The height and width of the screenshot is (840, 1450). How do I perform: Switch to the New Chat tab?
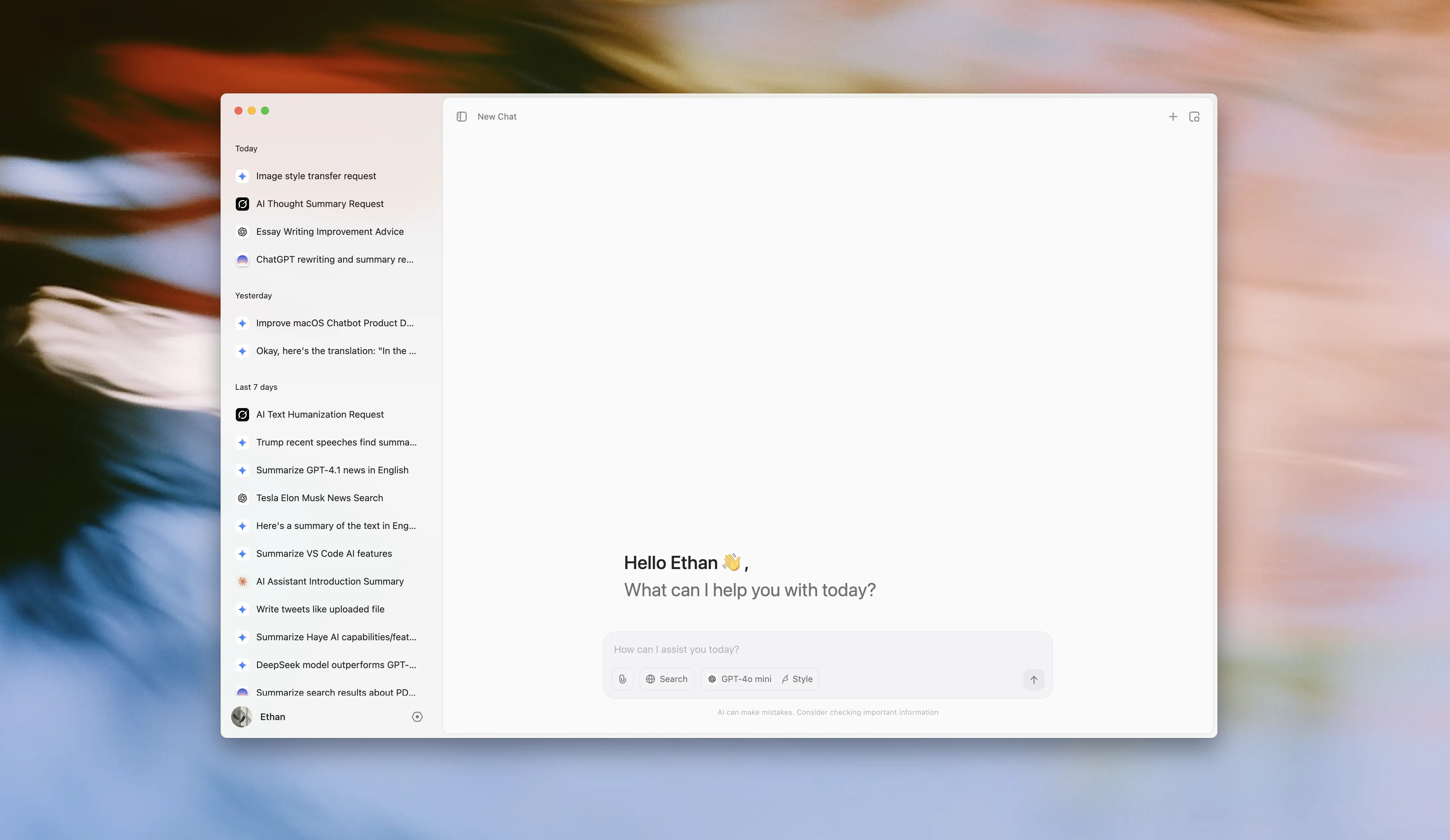click(x=496, y=116)
